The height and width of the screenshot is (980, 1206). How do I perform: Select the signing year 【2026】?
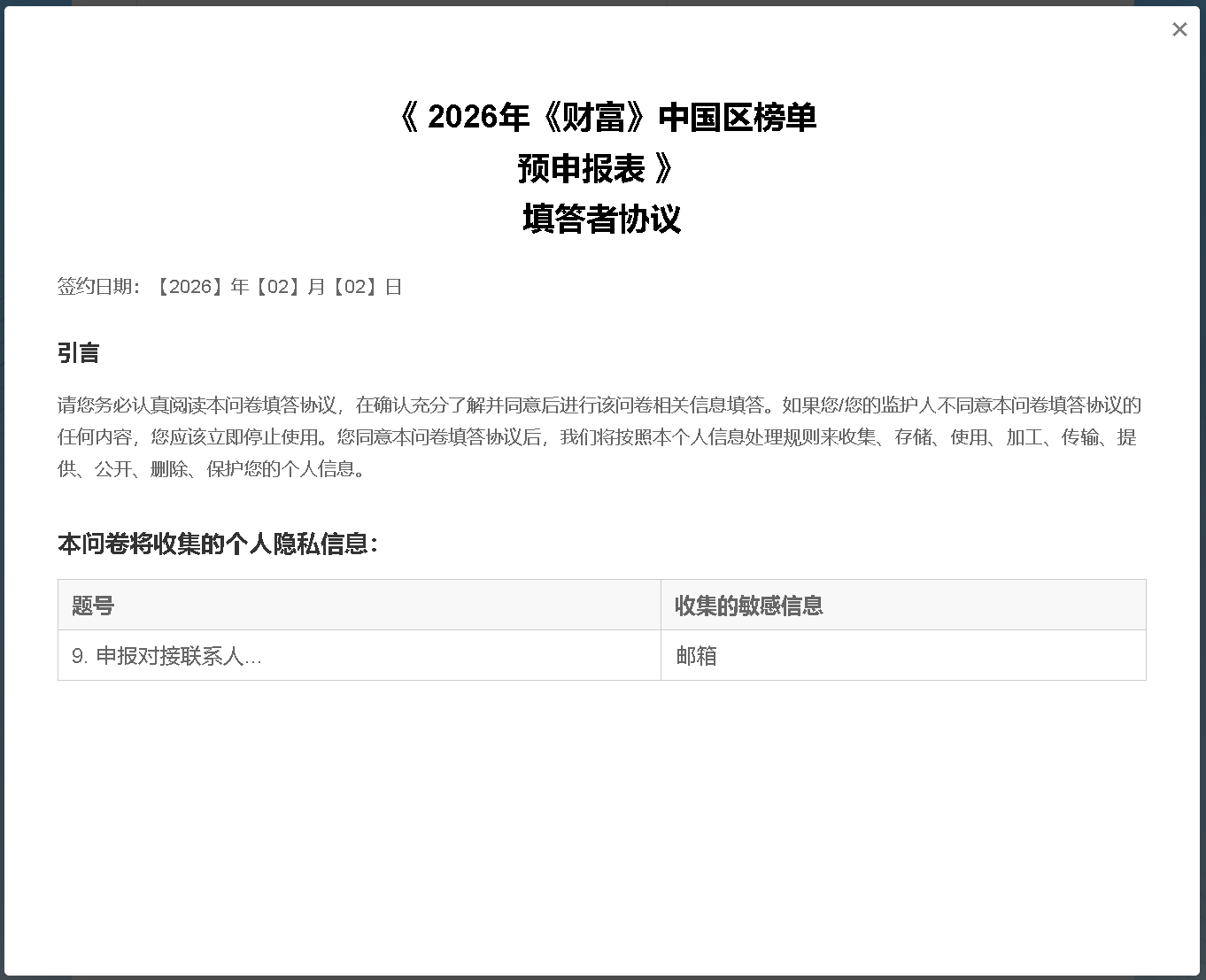(x=189, y=287)
